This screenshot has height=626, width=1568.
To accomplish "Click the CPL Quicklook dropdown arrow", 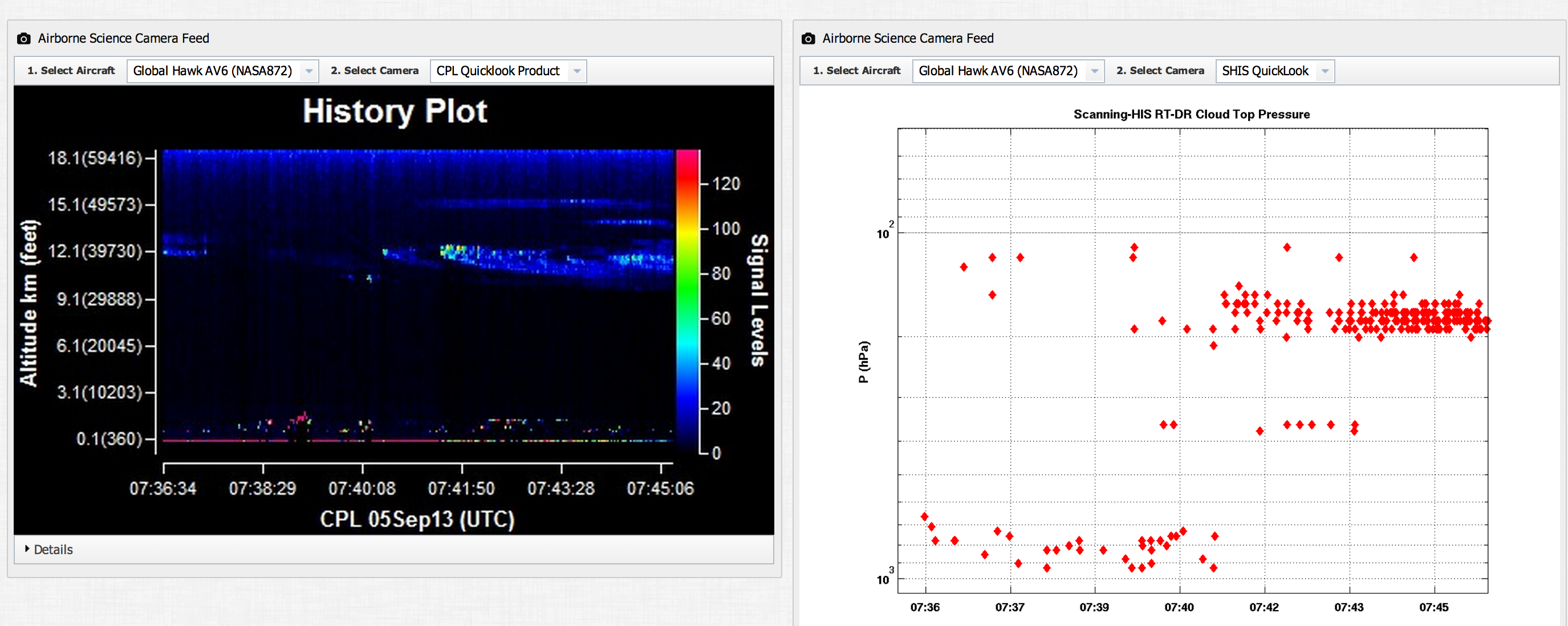I will tap(577, 71).
